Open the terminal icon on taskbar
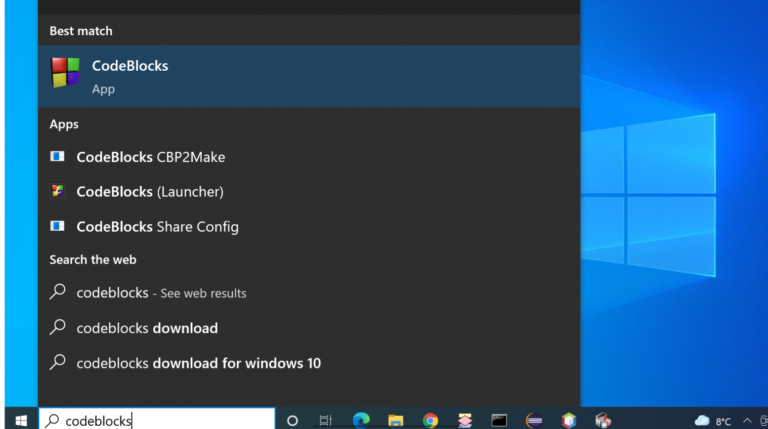Screen dimensions: 768x429 499,421
